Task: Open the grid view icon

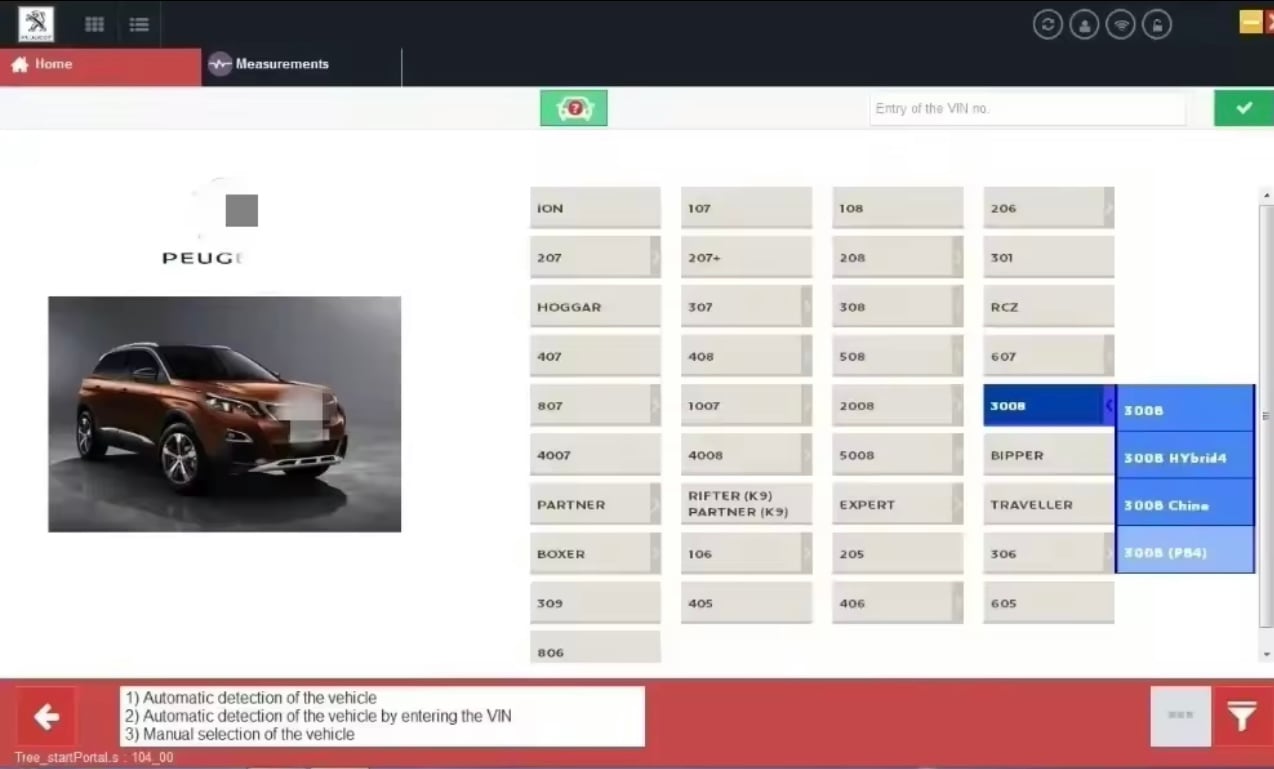Action: pyautogui.click(x=95, y=25)
